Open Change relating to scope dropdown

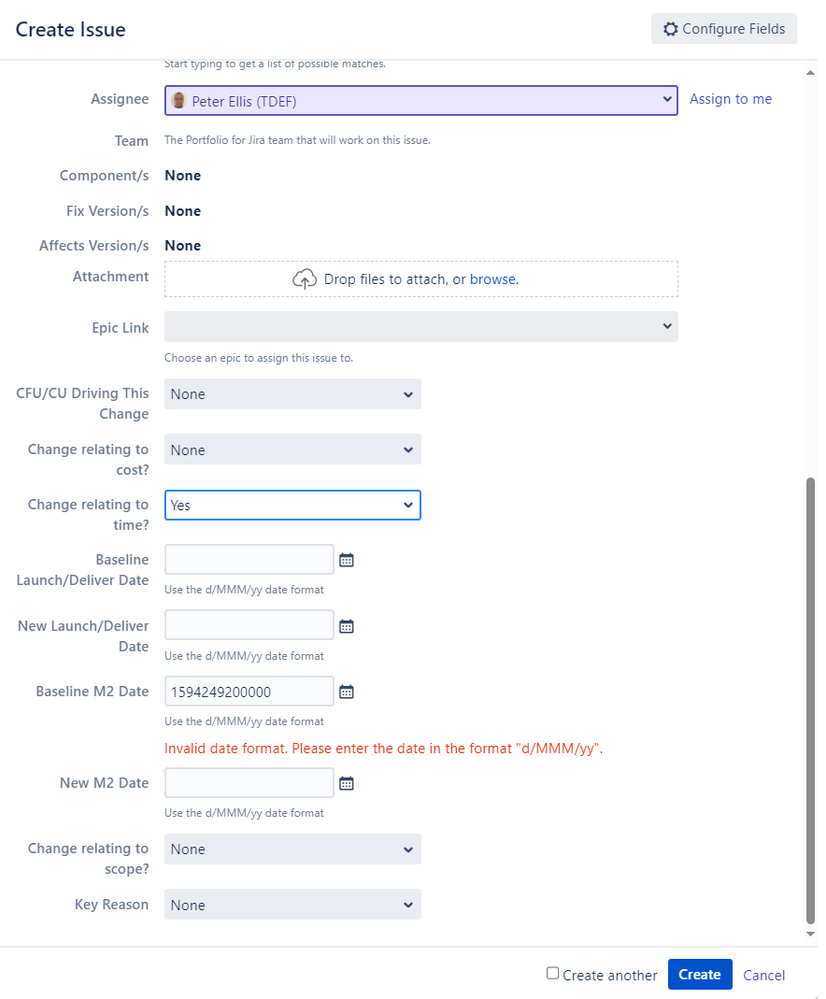pyautogui.click(x=293, y=849)
